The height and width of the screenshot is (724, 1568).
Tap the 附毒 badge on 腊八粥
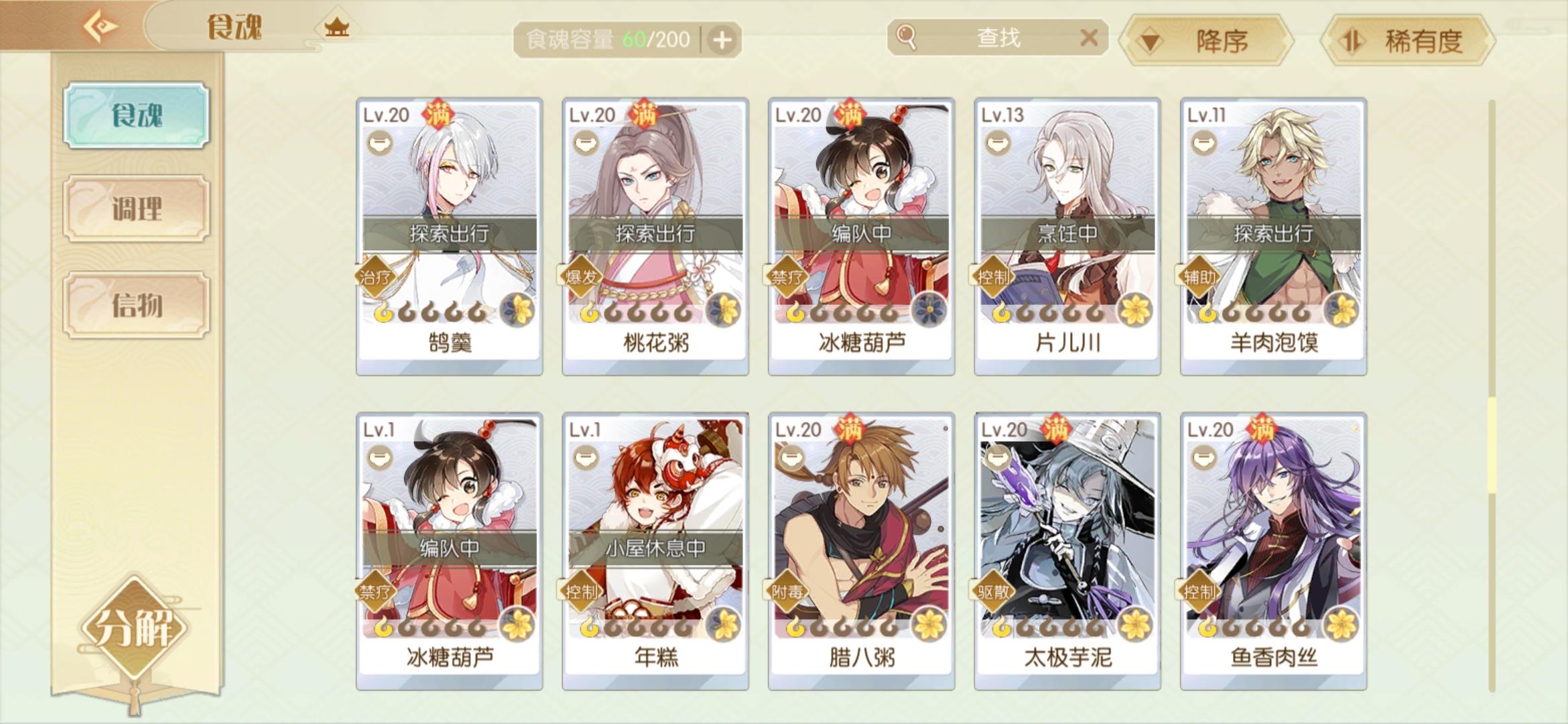(x=787, y=591)
